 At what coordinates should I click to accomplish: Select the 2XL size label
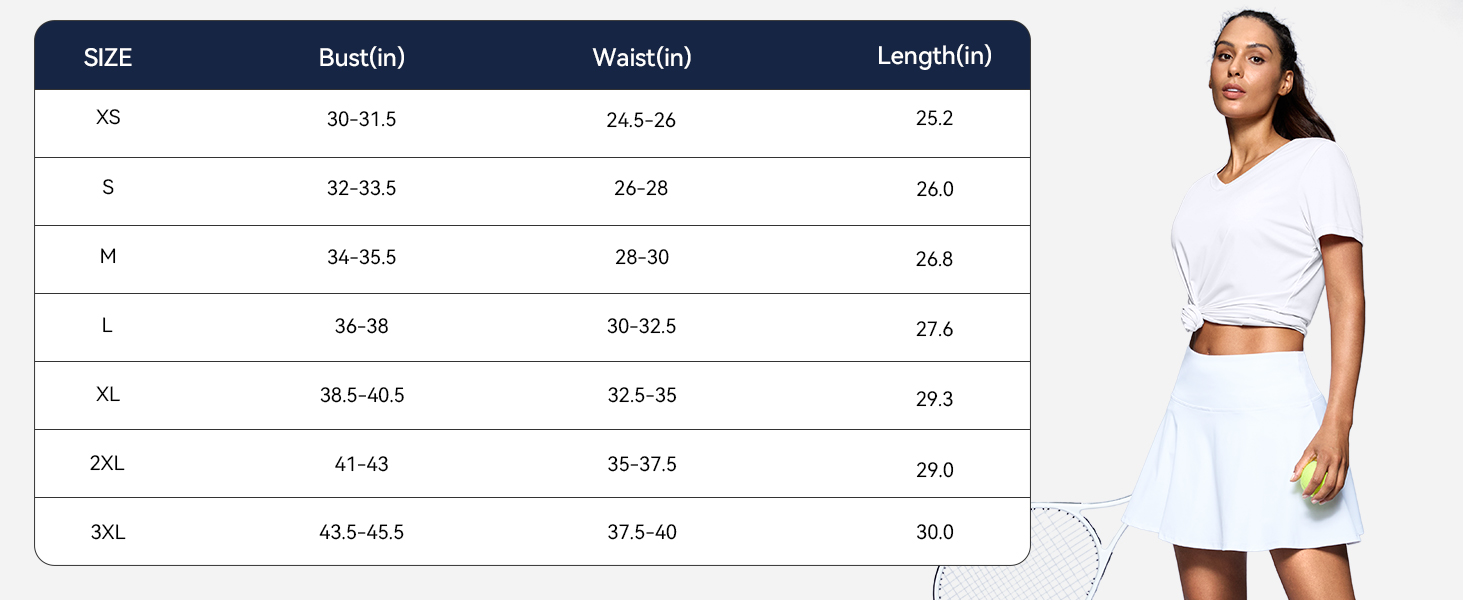pos(108,464)
